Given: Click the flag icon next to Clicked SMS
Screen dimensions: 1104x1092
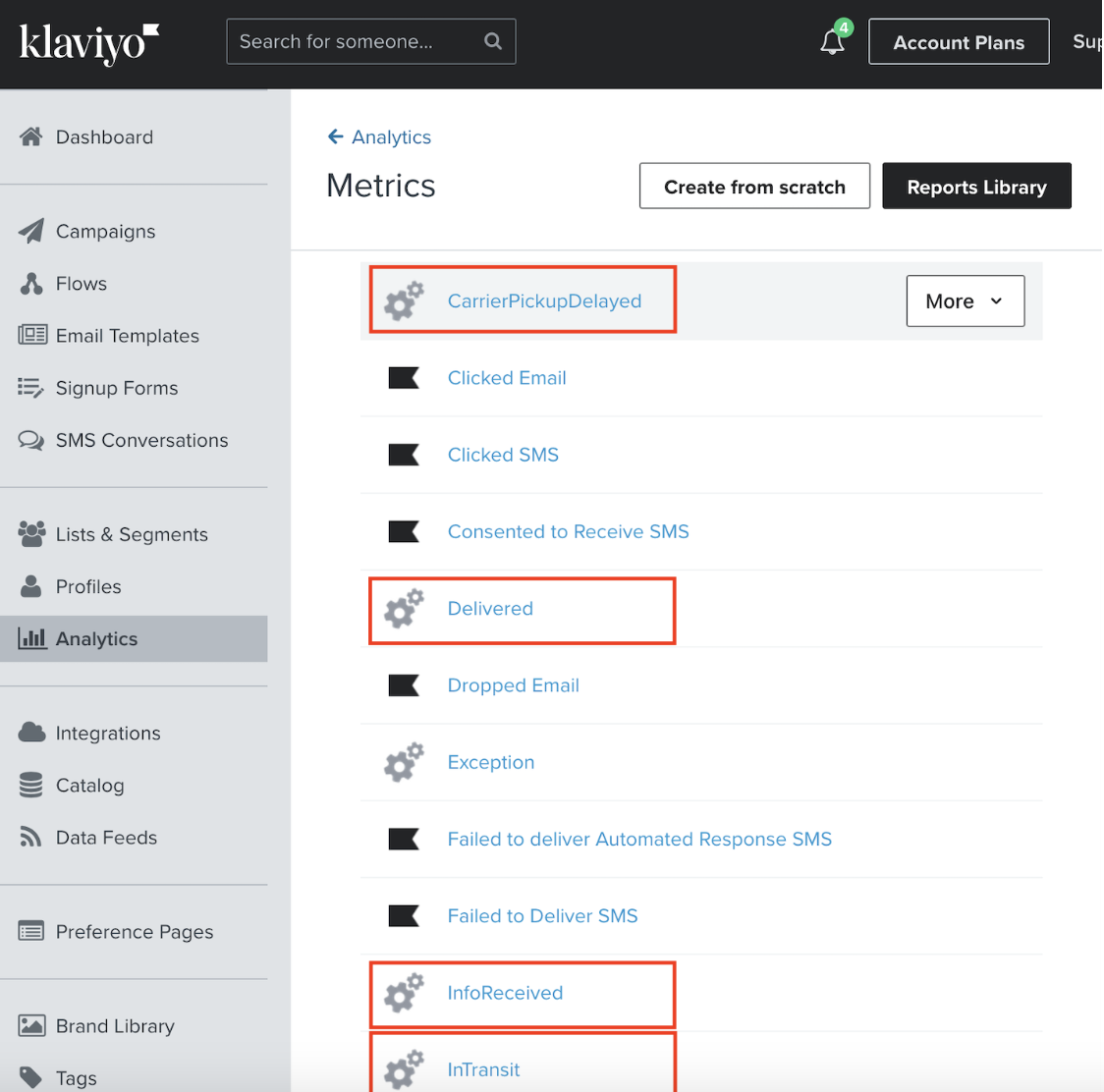Looking at the screenshot, I should (x=404, y=454).
